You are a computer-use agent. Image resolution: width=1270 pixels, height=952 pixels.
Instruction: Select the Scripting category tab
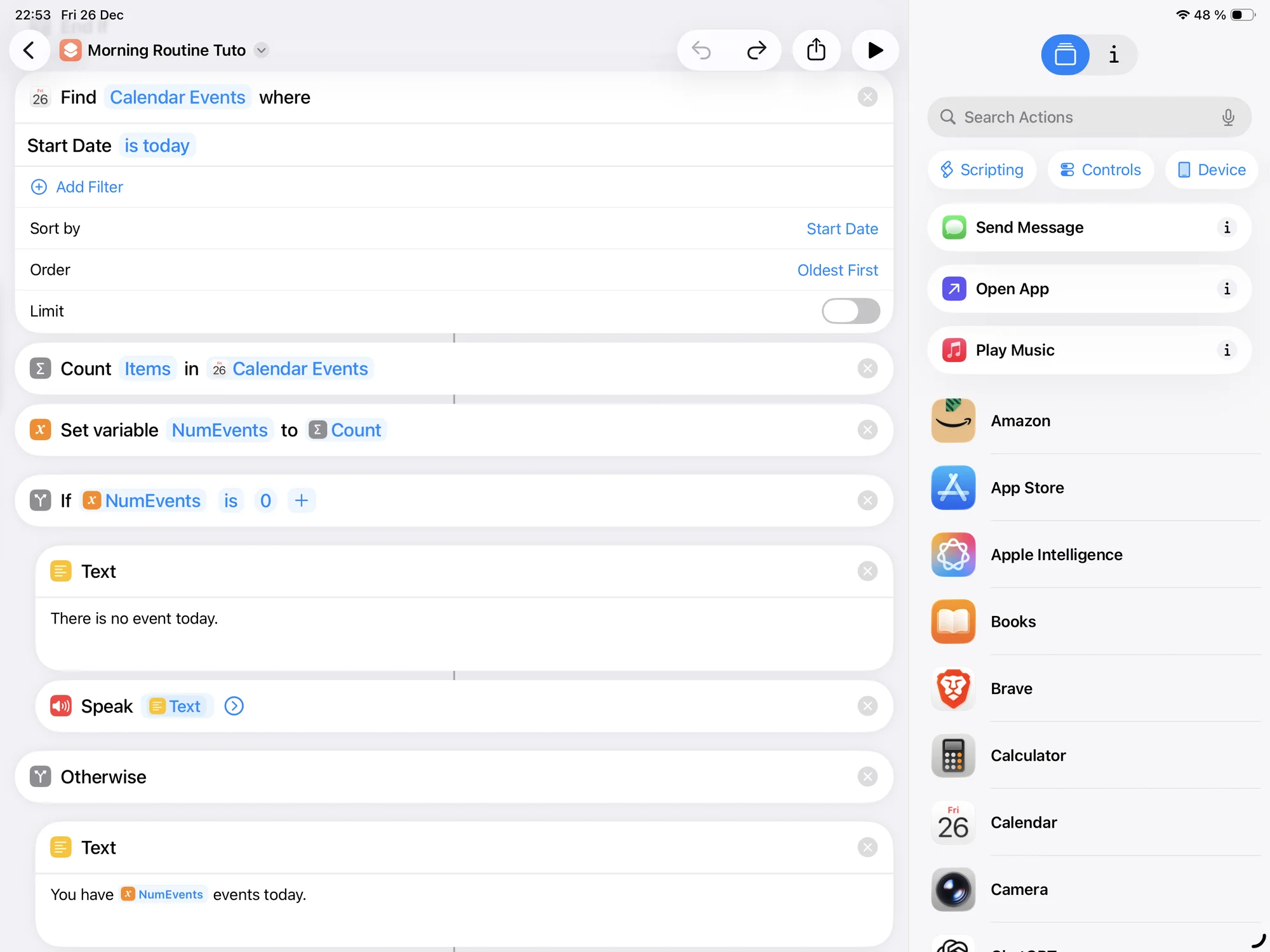point(982,170)
